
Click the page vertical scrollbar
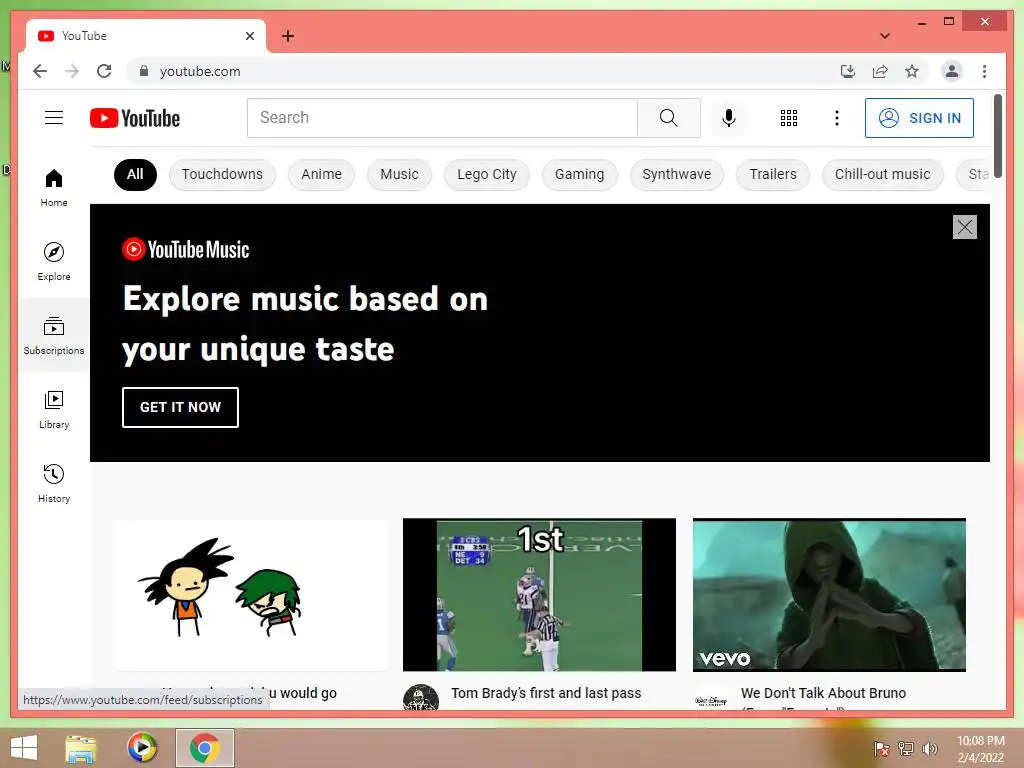point(998,134)
